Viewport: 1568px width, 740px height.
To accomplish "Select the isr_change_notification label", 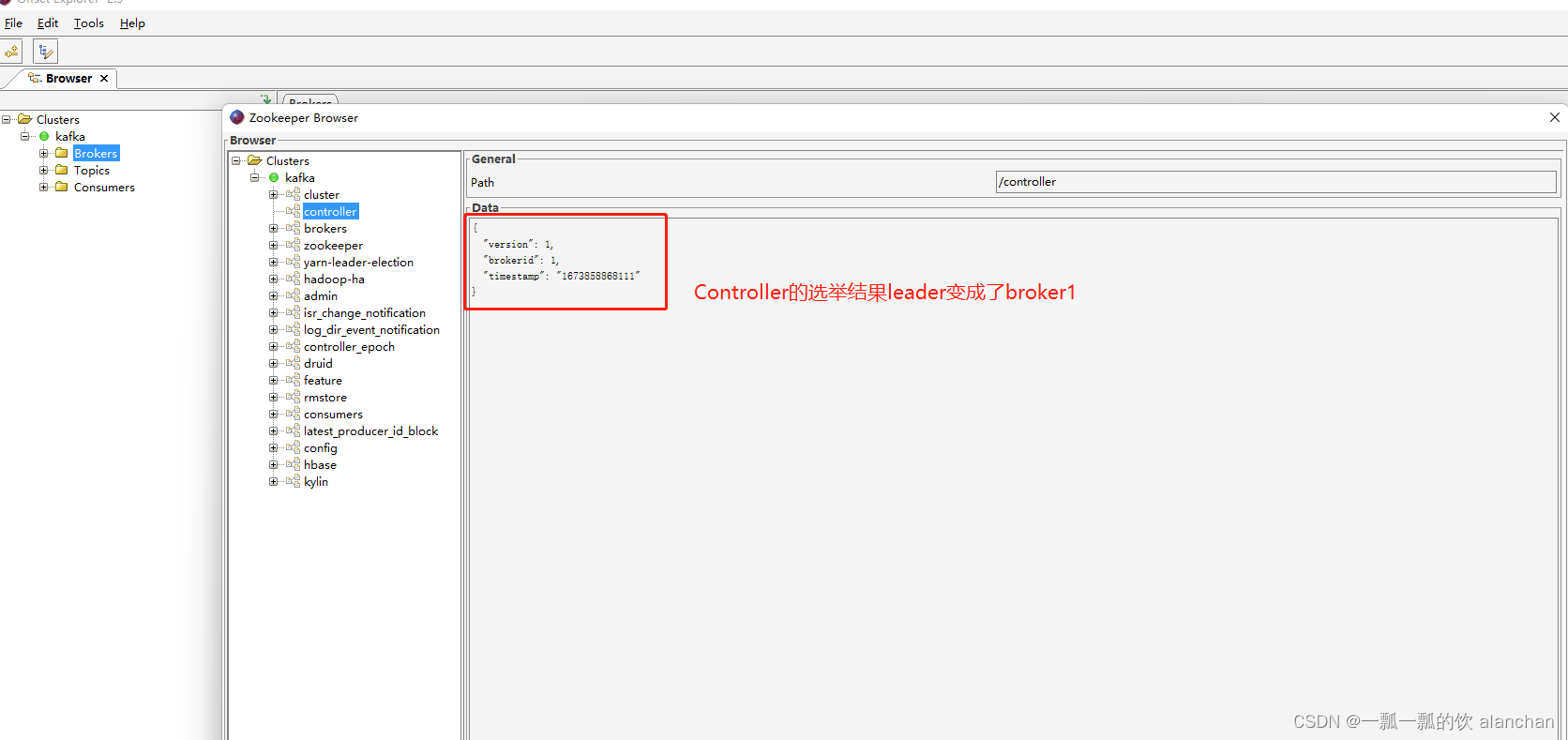I will [x=365, y=312].
